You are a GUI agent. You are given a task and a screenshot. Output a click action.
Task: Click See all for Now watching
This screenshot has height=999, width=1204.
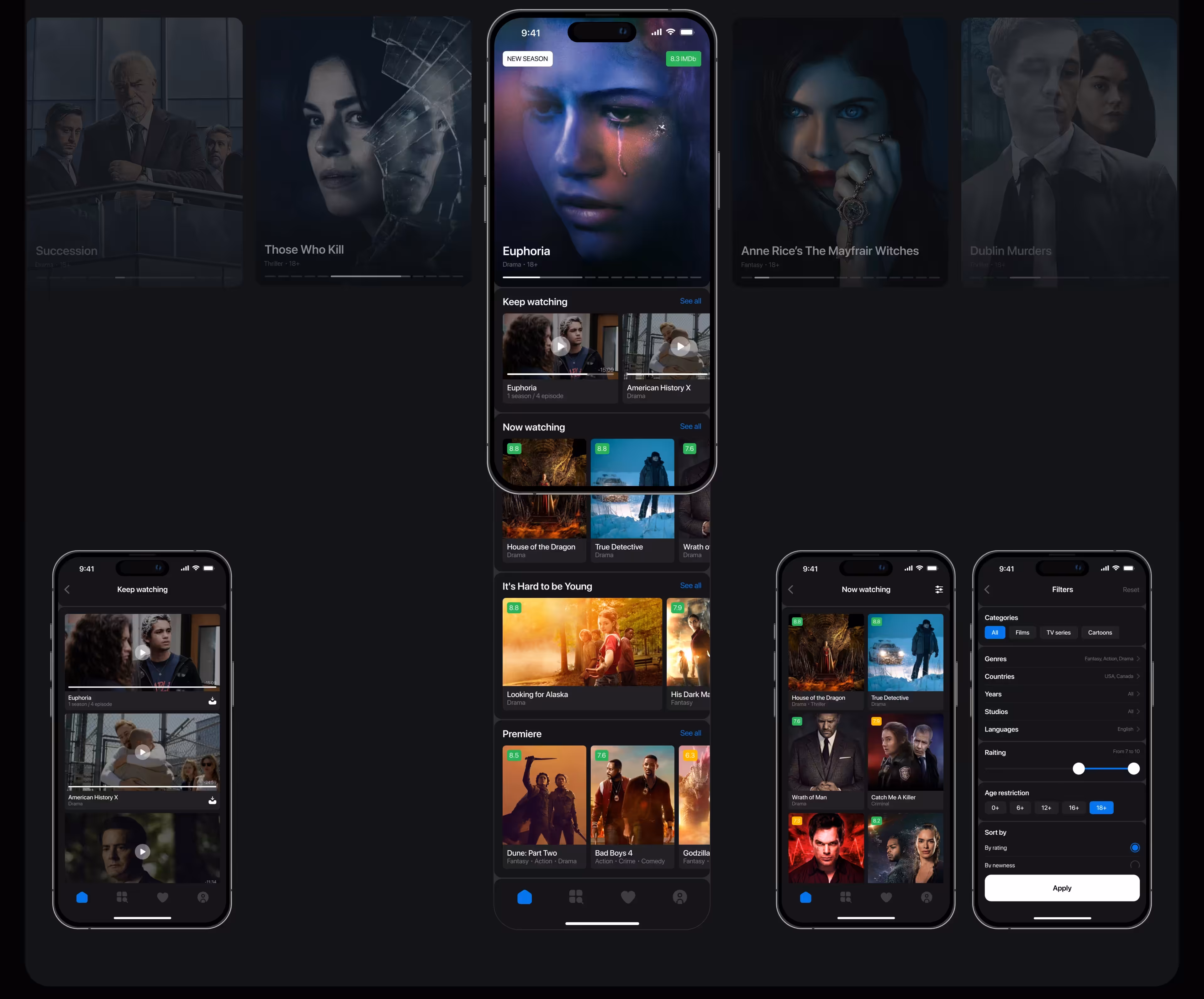click(690, 427)
